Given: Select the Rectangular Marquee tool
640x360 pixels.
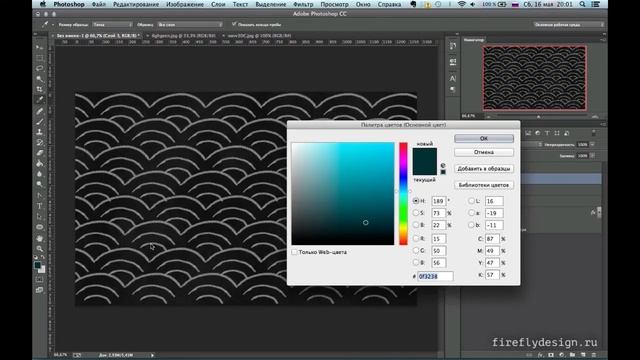Looking at the screenshot, I should point(40,58).
